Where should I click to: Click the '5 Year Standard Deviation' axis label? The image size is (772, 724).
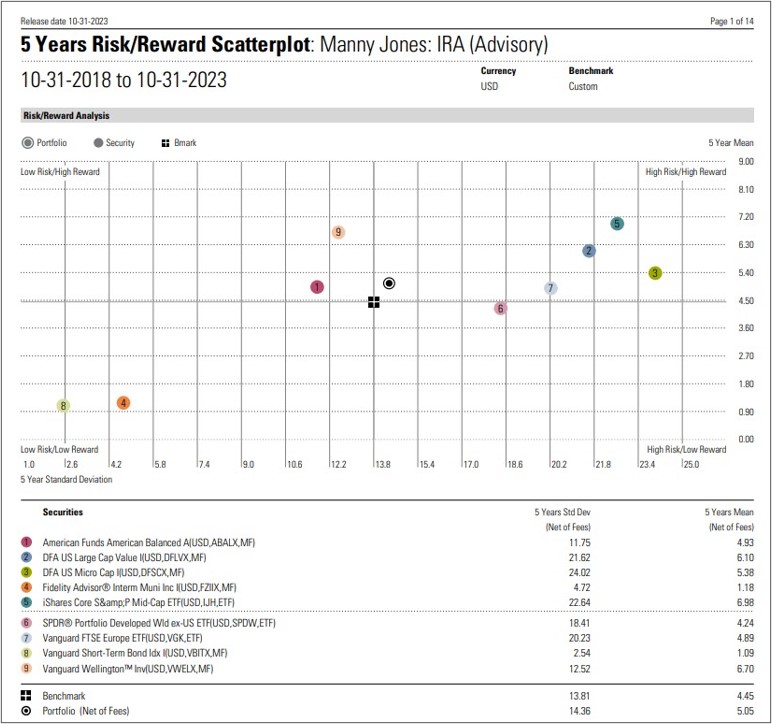coord(66,479)
